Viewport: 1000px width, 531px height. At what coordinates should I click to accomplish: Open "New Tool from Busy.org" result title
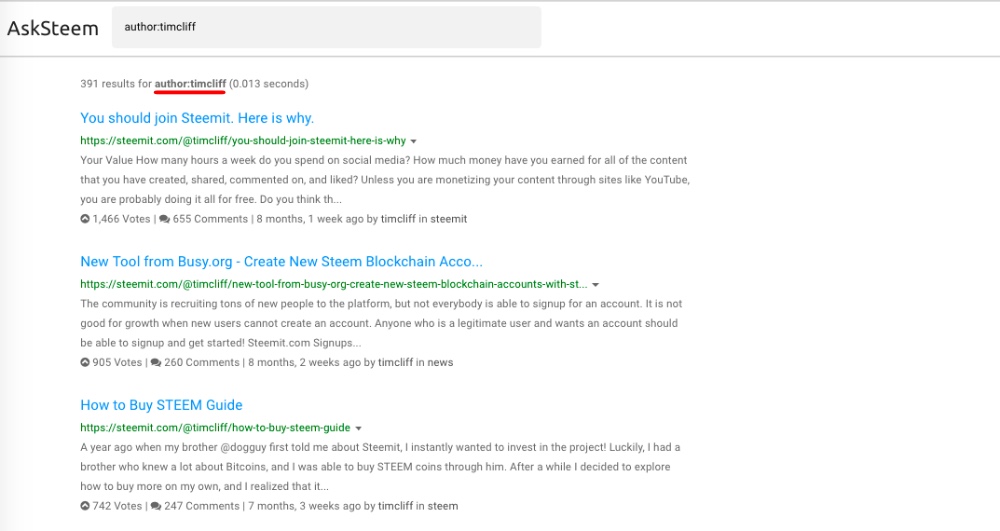click(281, 261)
